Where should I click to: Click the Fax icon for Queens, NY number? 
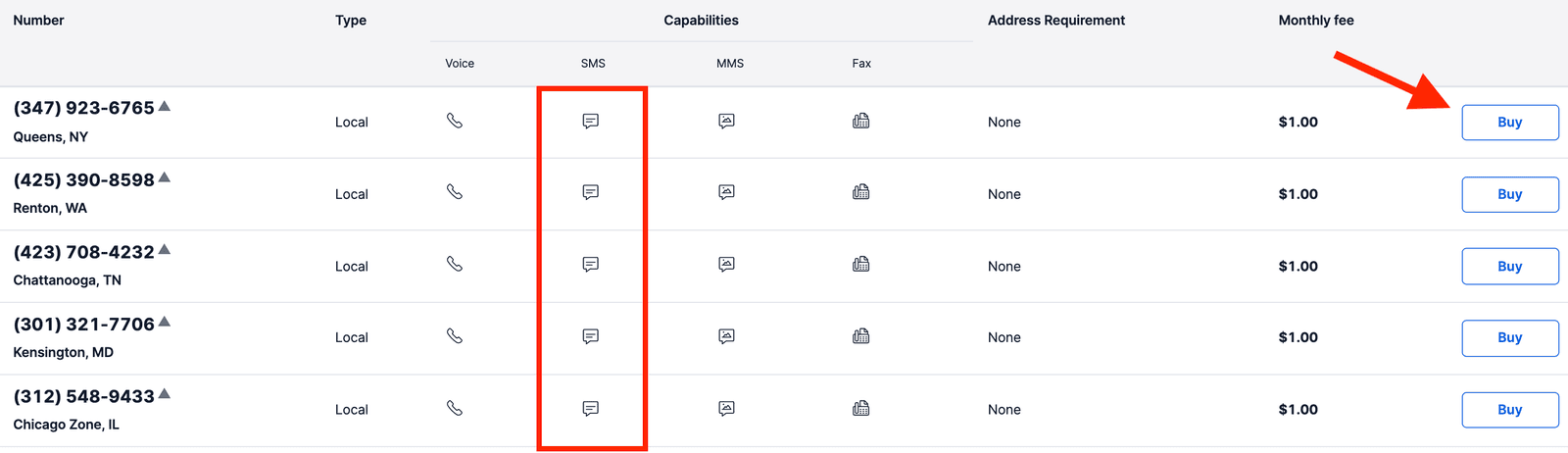tap(861, 121)
